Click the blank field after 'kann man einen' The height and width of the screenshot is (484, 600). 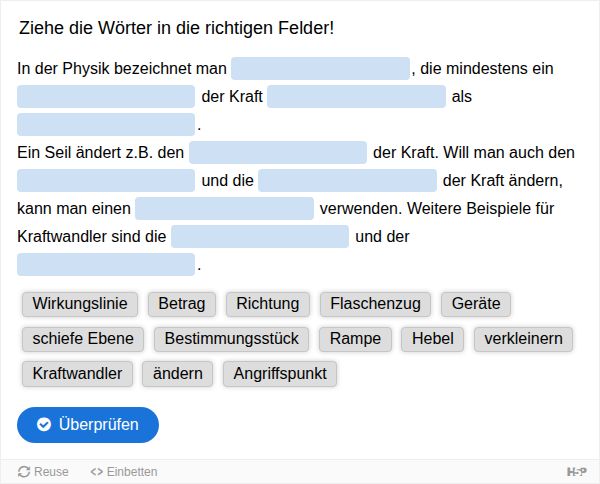(x=224, y=209)
